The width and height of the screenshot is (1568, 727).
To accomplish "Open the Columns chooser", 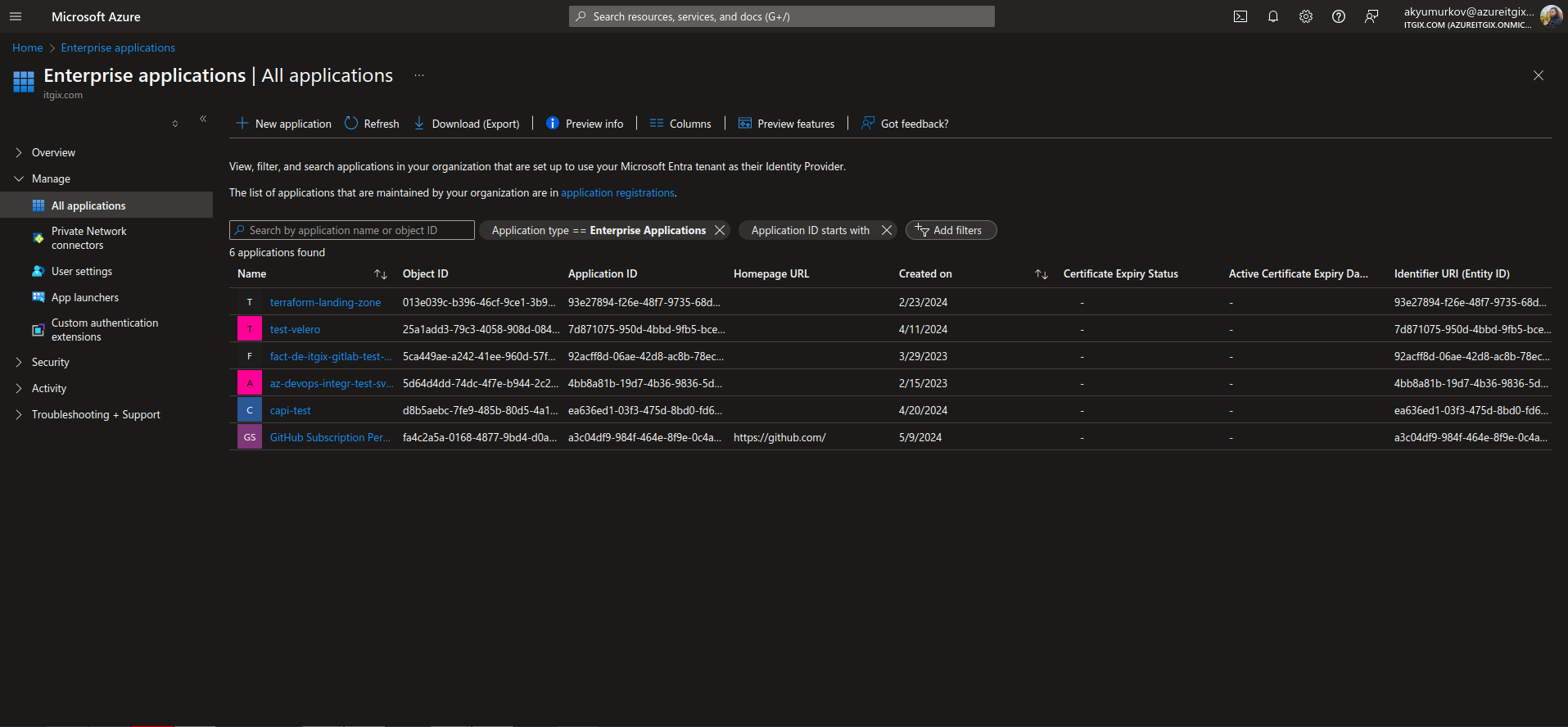I will pyautogui.click(x=680, y=124).
